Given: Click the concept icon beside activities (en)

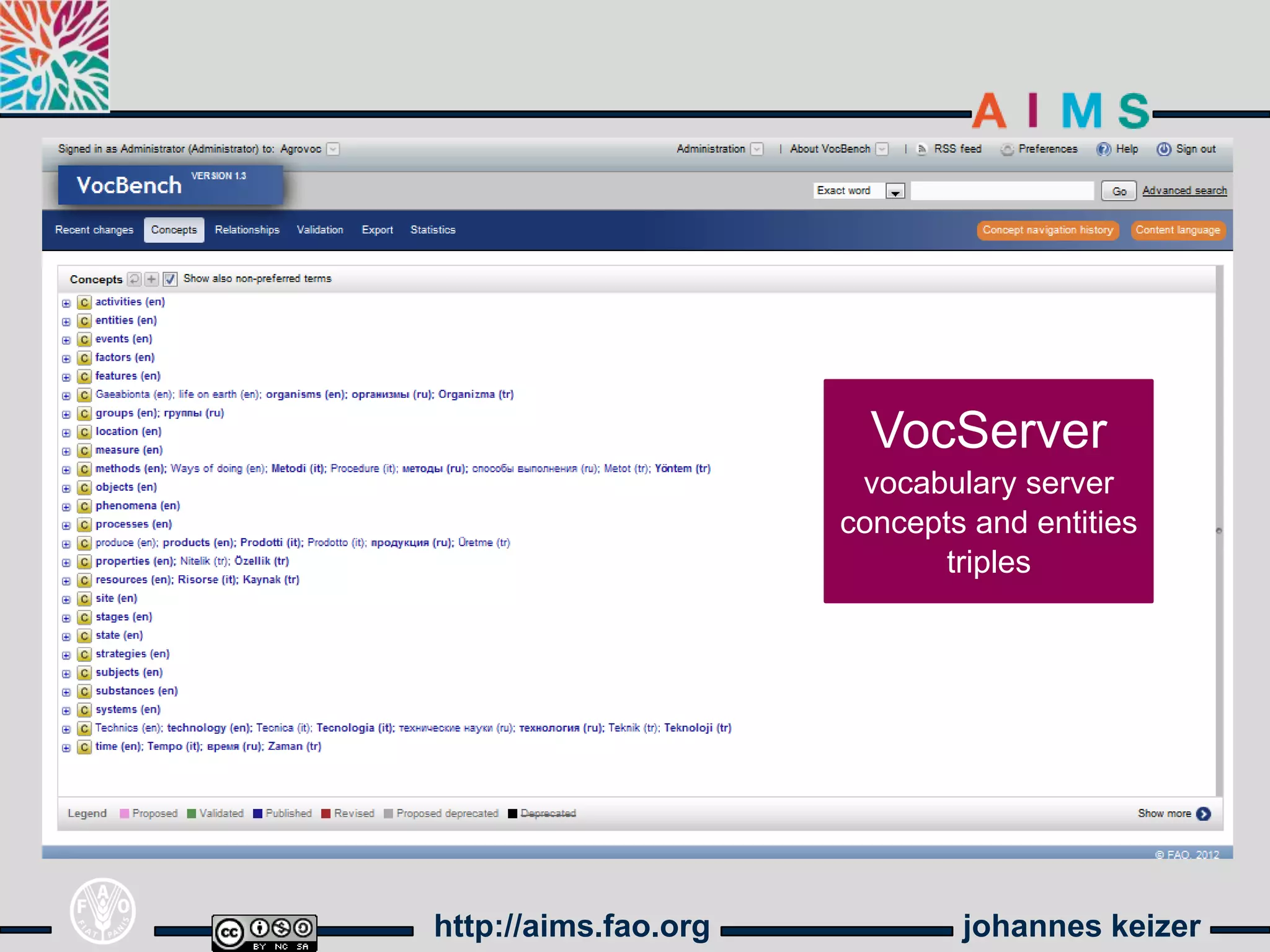Looking at the screenshot, I should click(x=84, y=302).
